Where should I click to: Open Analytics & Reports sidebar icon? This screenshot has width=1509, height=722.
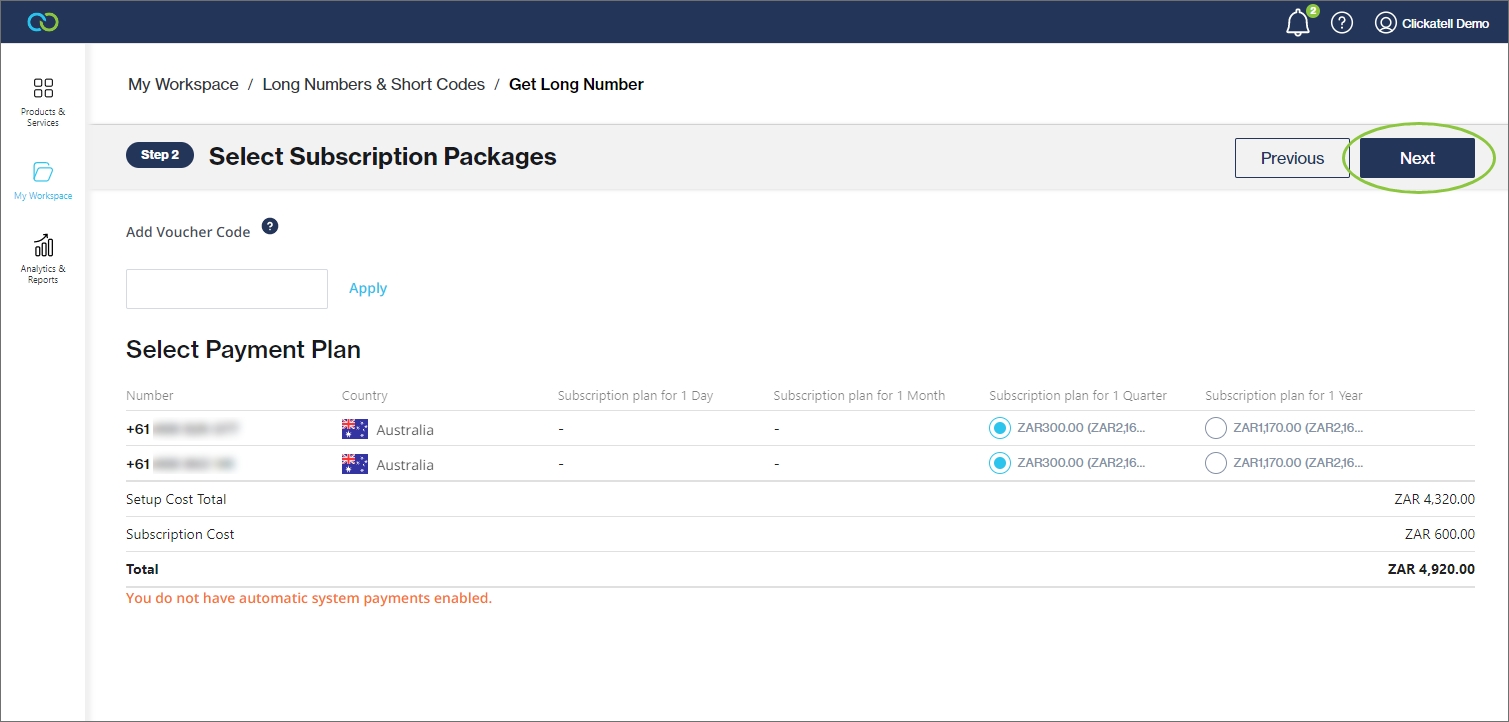point(43,246)
